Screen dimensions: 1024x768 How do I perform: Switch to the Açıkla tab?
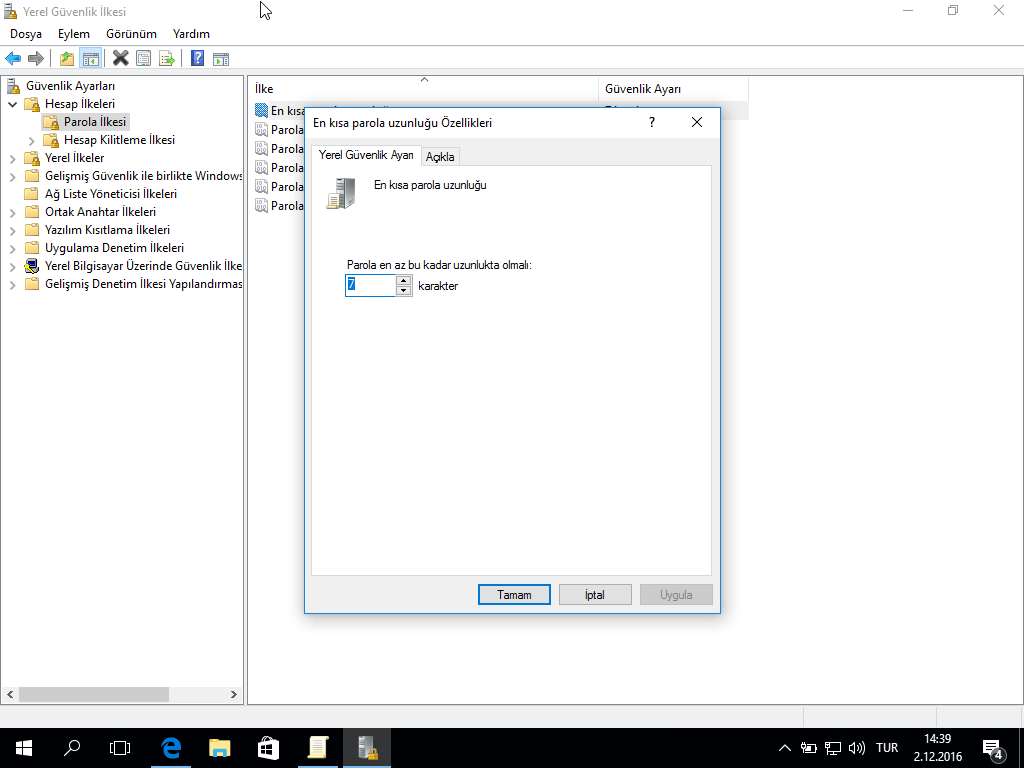(x=440, y=157)
